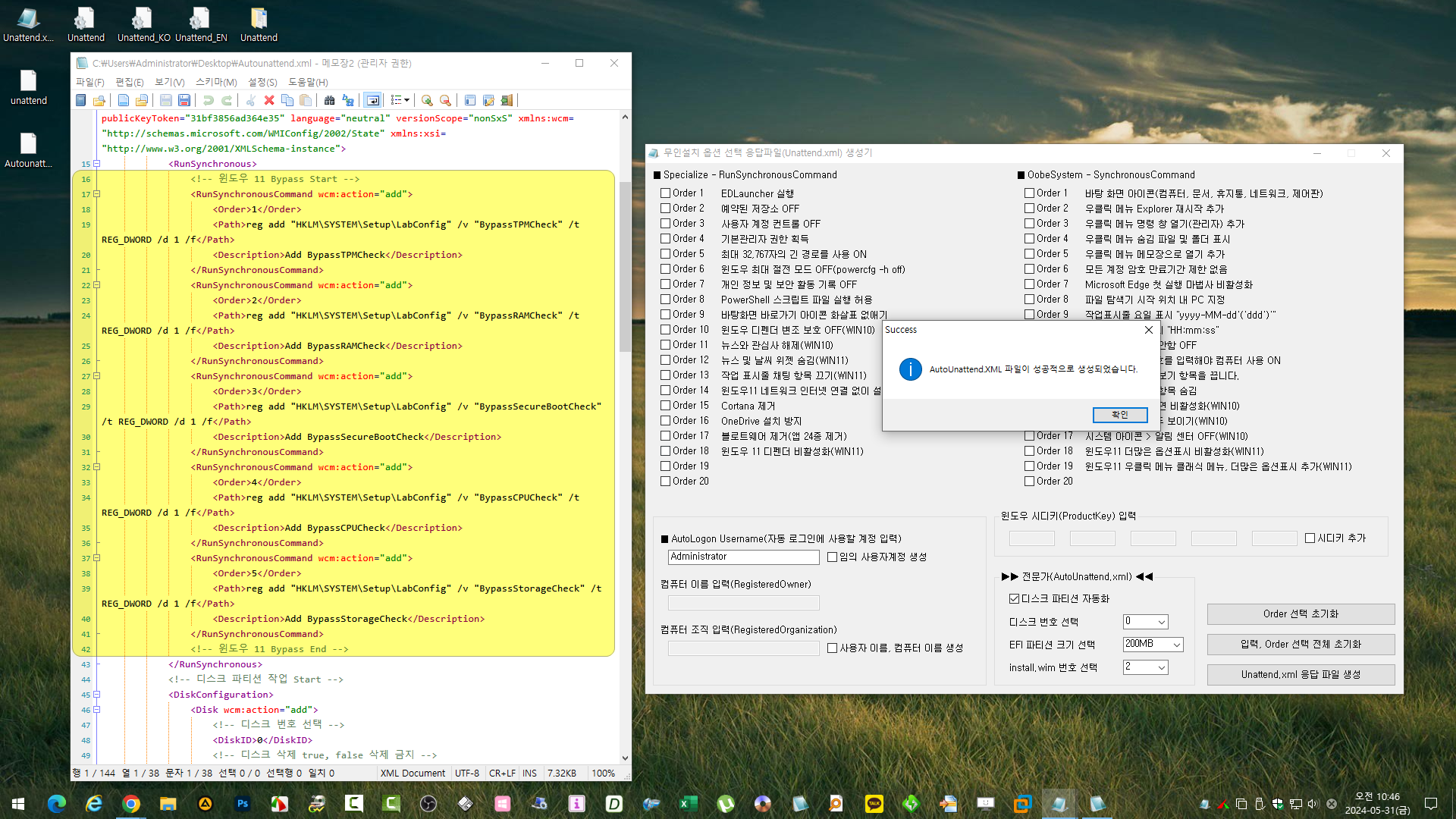Click the Zoom out magnifier icon
The width and height of the screenshot is (1456, 819).
pyautogui.click(x=445, y=100)
